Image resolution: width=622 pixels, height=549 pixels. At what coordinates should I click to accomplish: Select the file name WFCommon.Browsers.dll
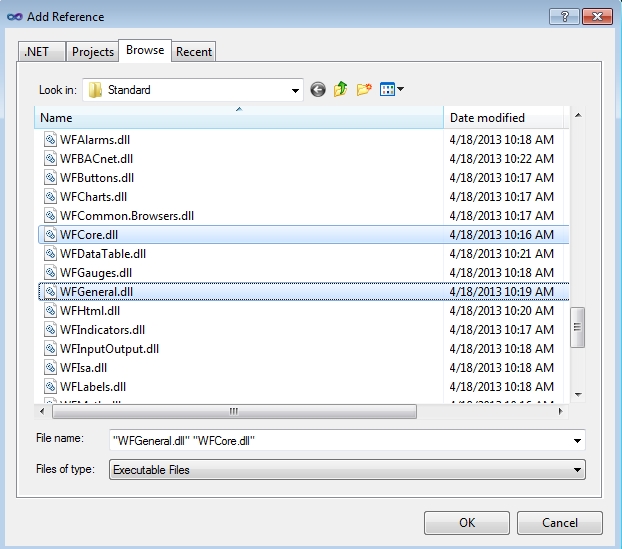click(127, 216)
